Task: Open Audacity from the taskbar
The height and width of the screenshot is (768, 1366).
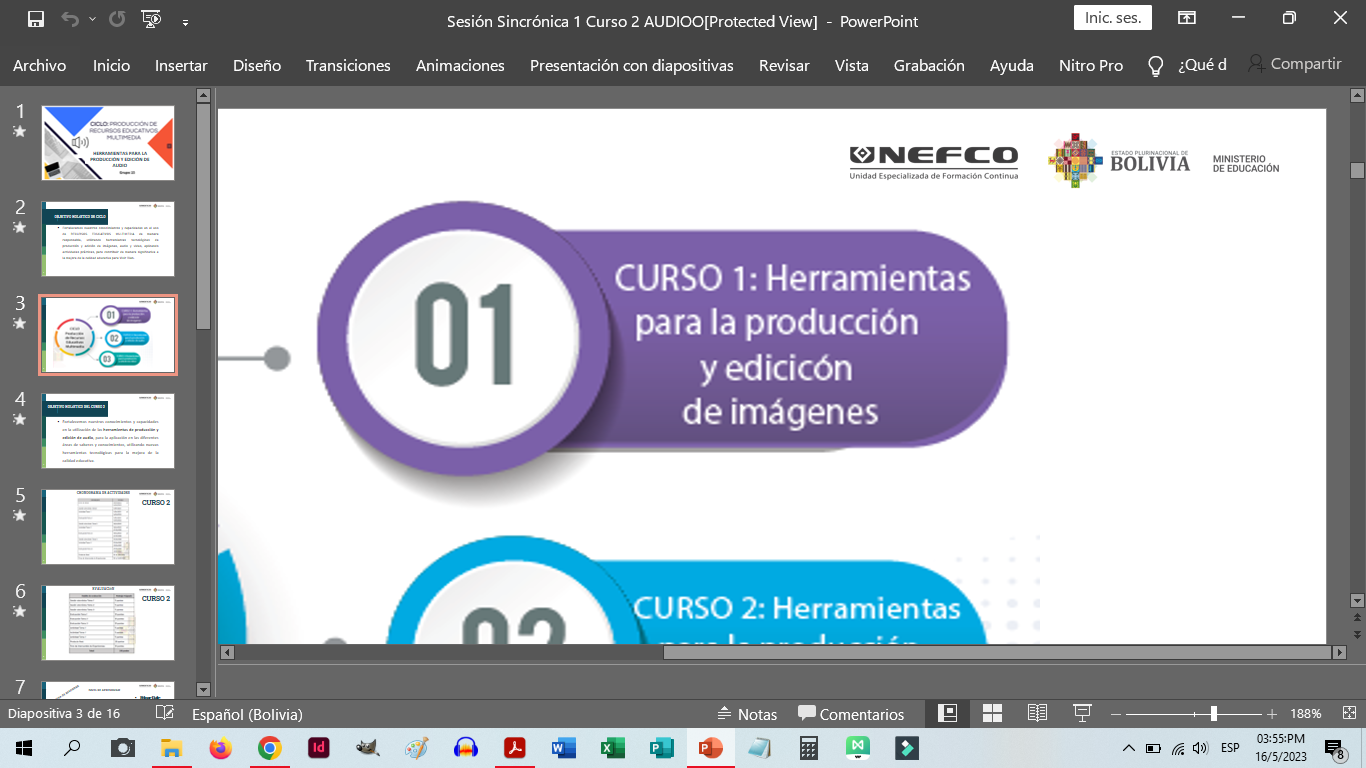Action: click(466, 748)
